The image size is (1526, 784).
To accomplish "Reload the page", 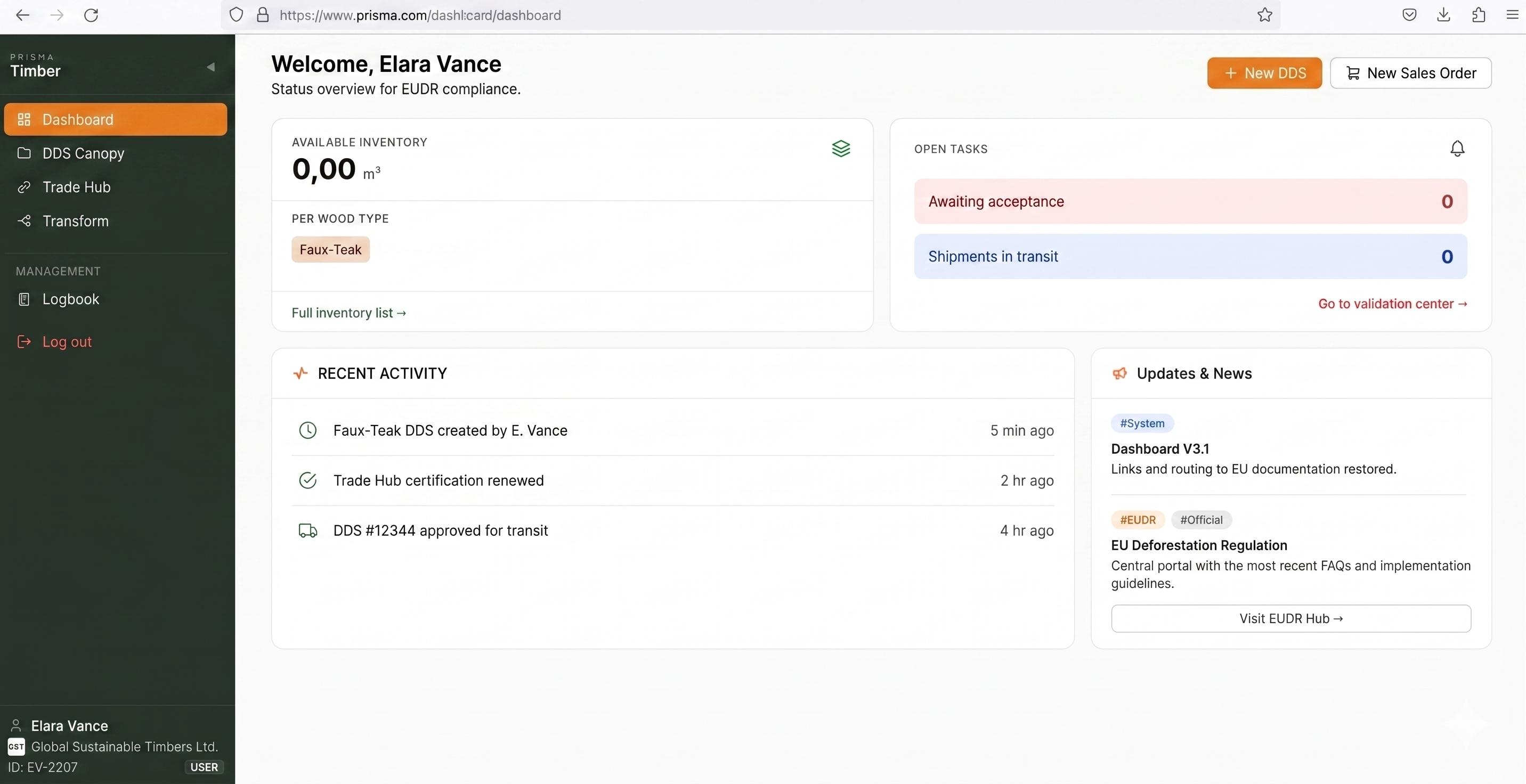I will [x=91, y=15].
